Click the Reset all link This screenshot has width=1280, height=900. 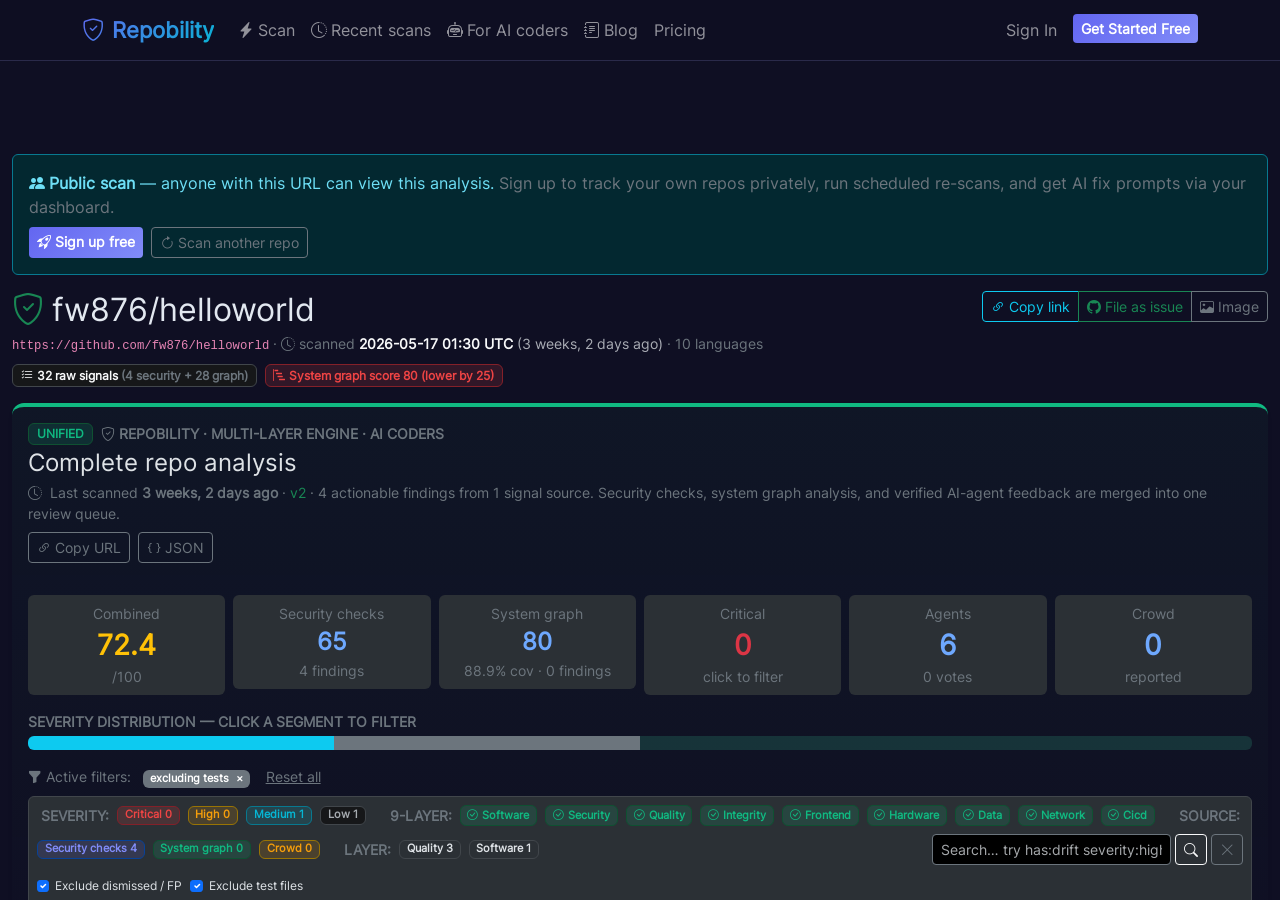[x=293, y=777]
